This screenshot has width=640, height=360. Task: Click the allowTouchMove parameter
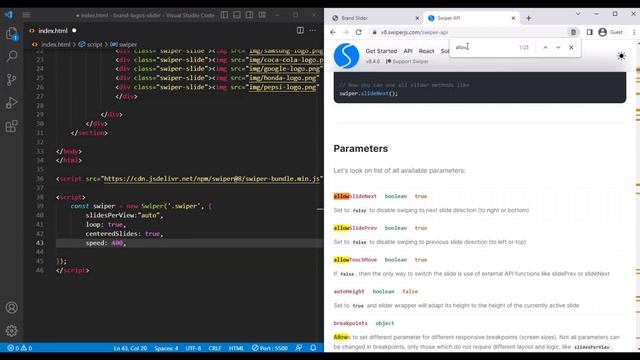[x=355, y=260]
